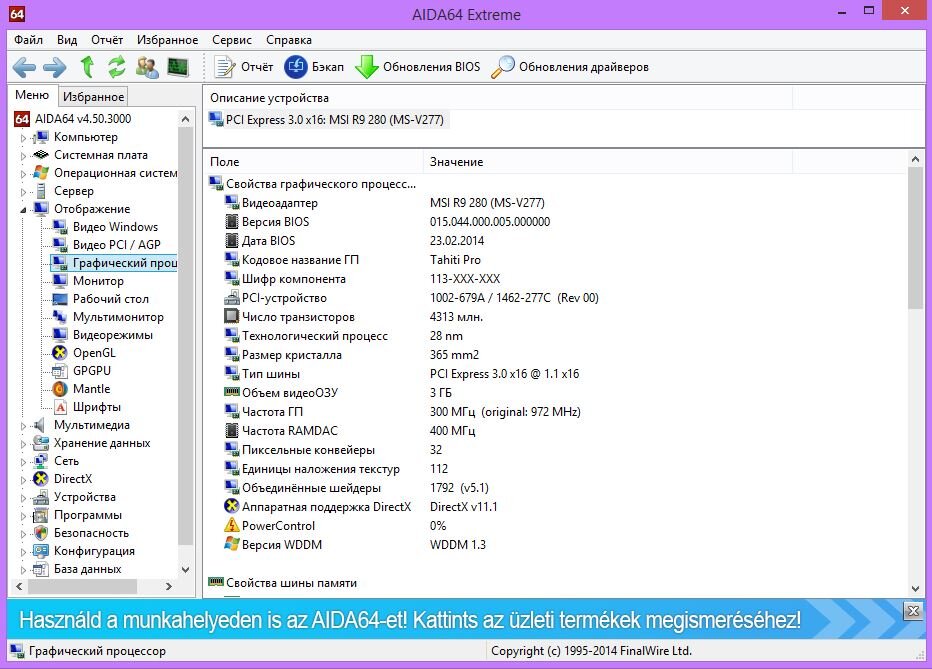Screen dimensions: 932x669
Task: Select Видео PCI / AGP tree item
Action: click(x=116, y=245)
